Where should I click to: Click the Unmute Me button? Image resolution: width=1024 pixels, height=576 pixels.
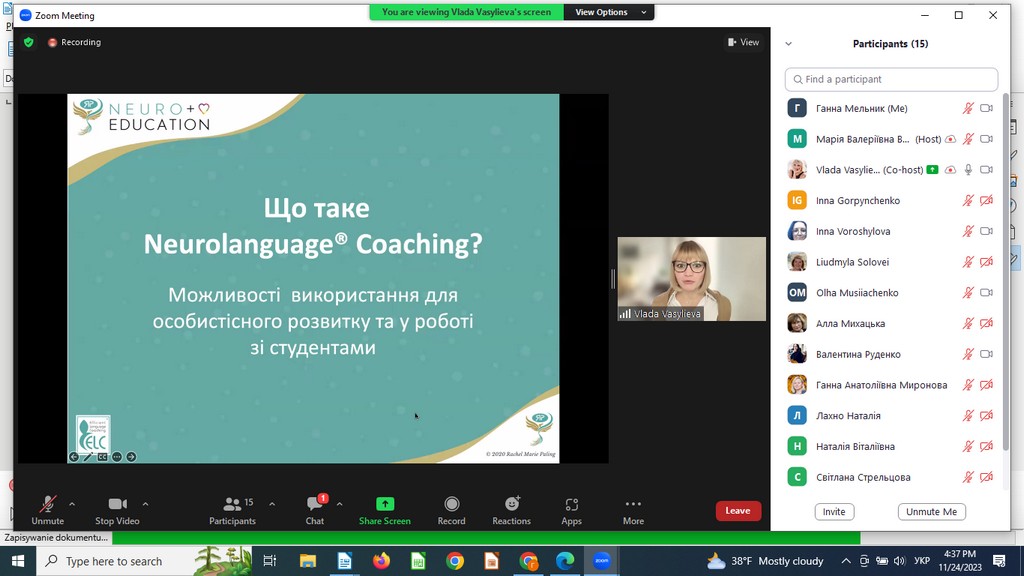pyautogui.click(x=931, y=511)
